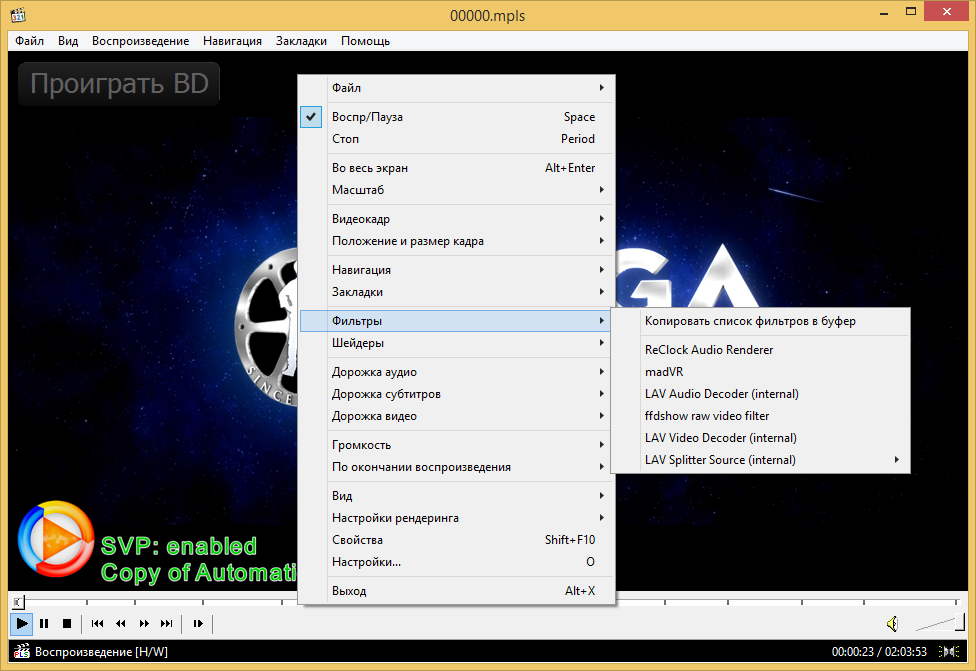Viewport: 976px width, 671px height.
Task: Open the Навигация menu in the menu bar
Action: [232, 41]
